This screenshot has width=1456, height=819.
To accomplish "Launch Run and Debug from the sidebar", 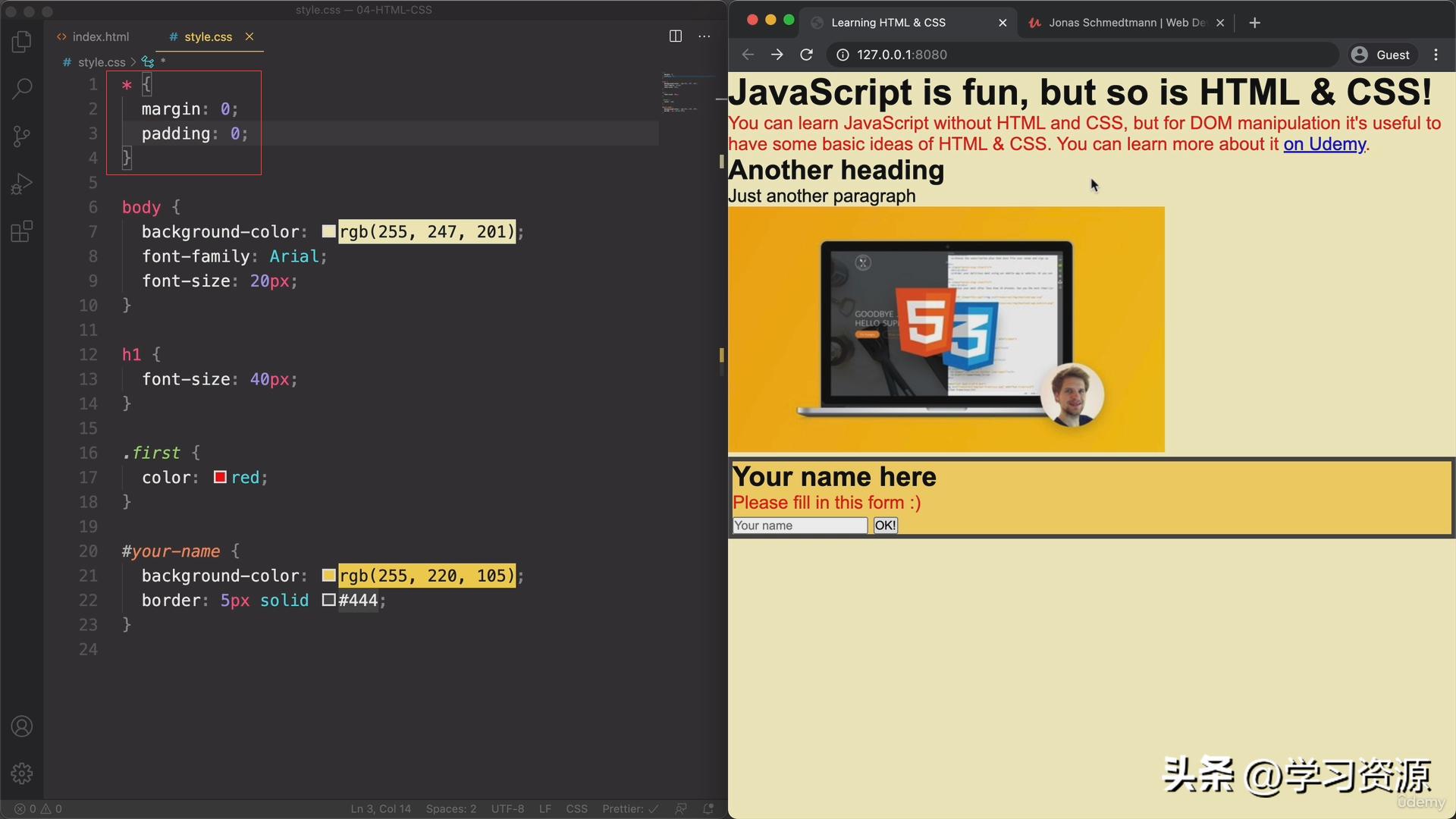I will [x=22, y=183].
